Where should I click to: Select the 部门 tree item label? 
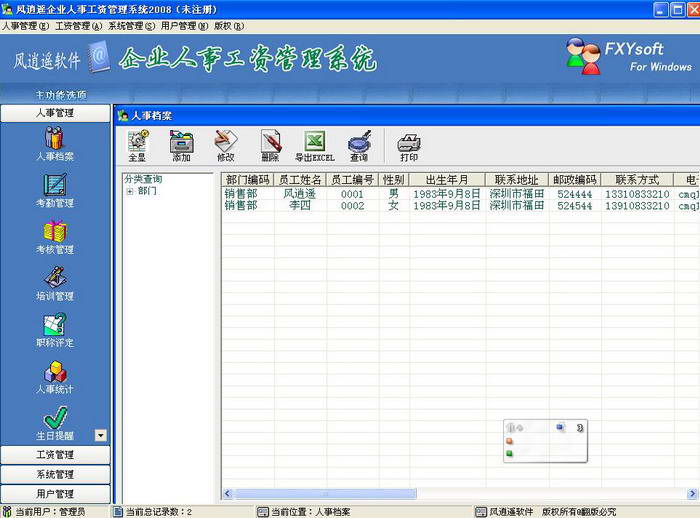click(147, 191)
